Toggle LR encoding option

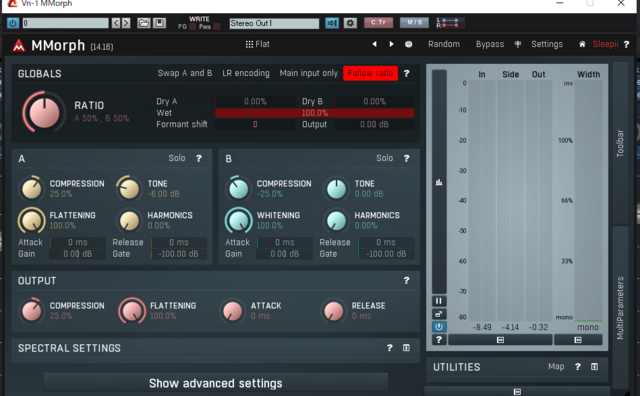tap(246, 73)
